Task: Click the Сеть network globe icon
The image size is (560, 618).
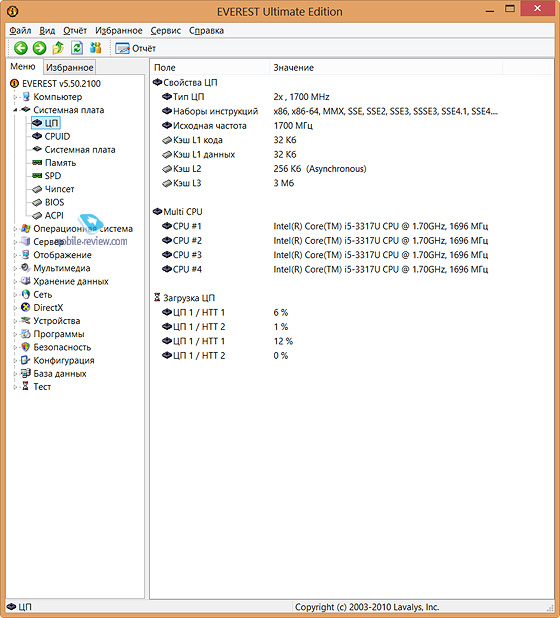Action: coord(26,294)
